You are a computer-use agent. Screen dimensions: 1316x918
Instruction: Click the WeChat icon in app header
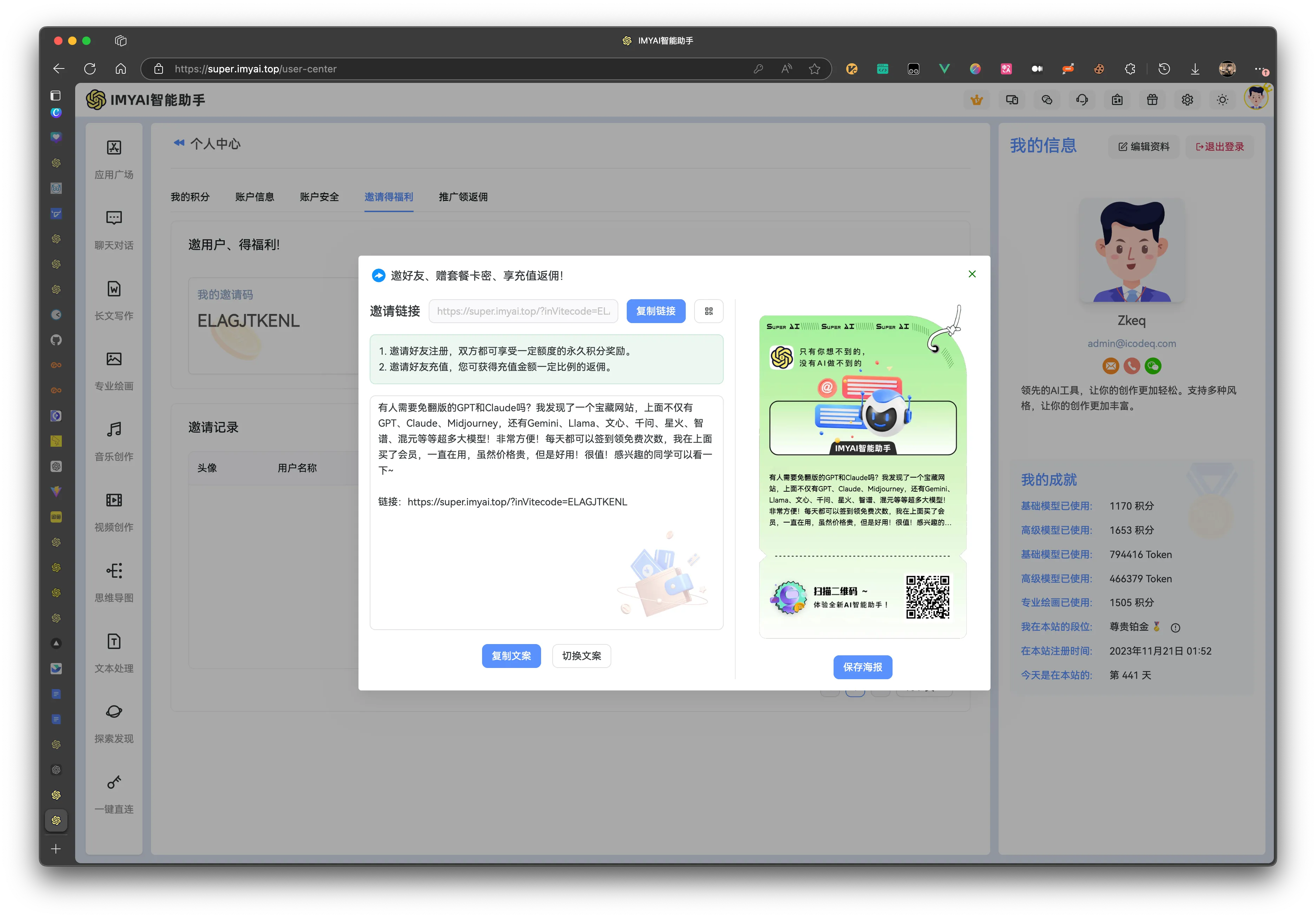click(x=1047, y=100)
